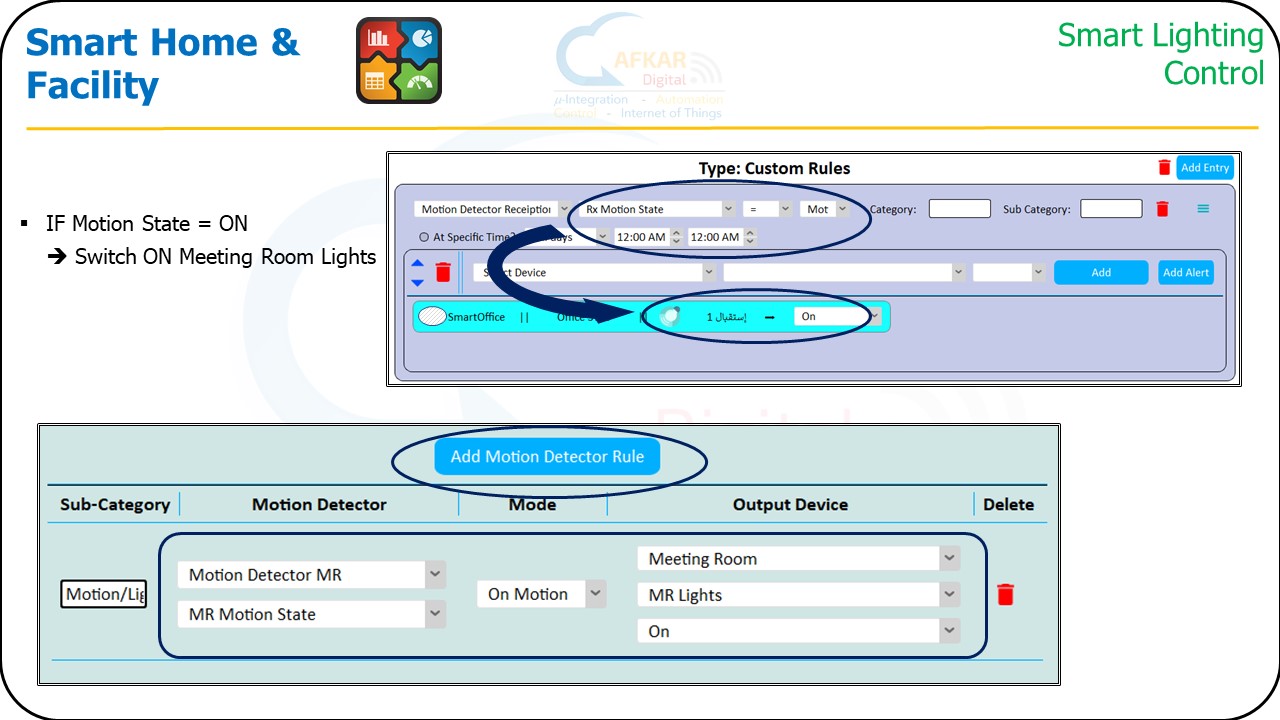Click the red trash icon beside Add Entry

coord(1163,168)
